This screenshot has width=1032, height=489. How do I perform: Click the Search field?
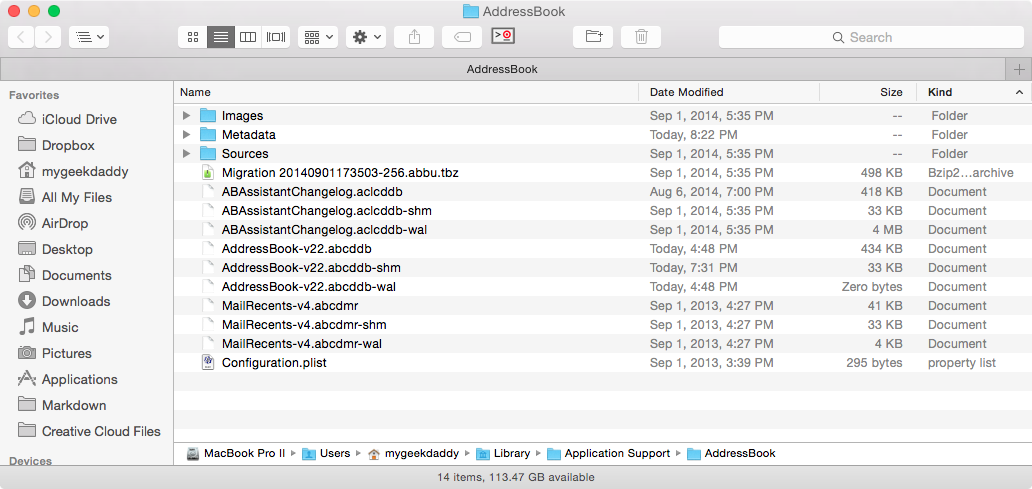coord(871,37)
